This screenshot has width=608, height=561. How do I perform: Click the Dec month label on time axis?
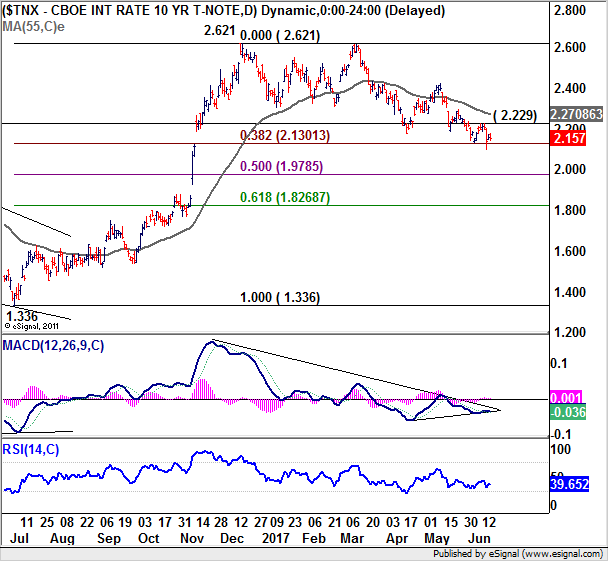(x=232, y=539)
